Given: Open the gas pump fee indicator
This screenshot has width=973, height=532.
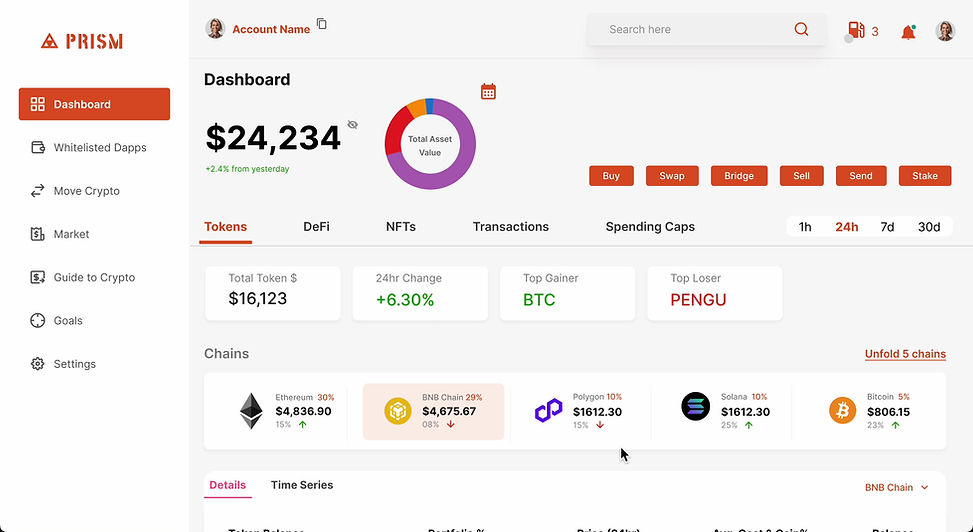Looking at the screenshot, I should 856,30.
